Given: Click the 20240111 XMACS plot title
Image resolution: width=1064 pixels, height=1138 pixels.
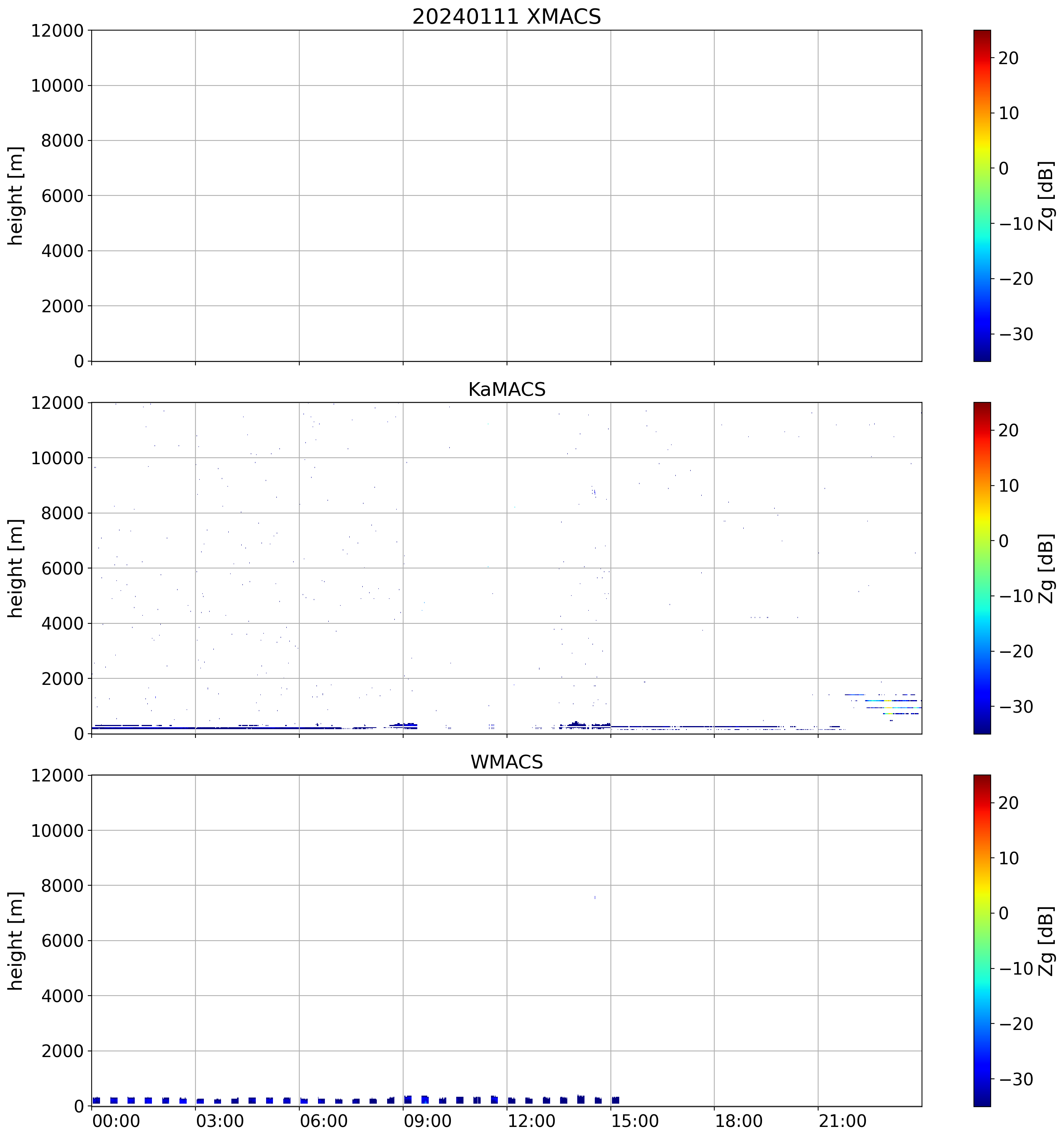Looking at the screenshot, I should click(x=506, y=16).
